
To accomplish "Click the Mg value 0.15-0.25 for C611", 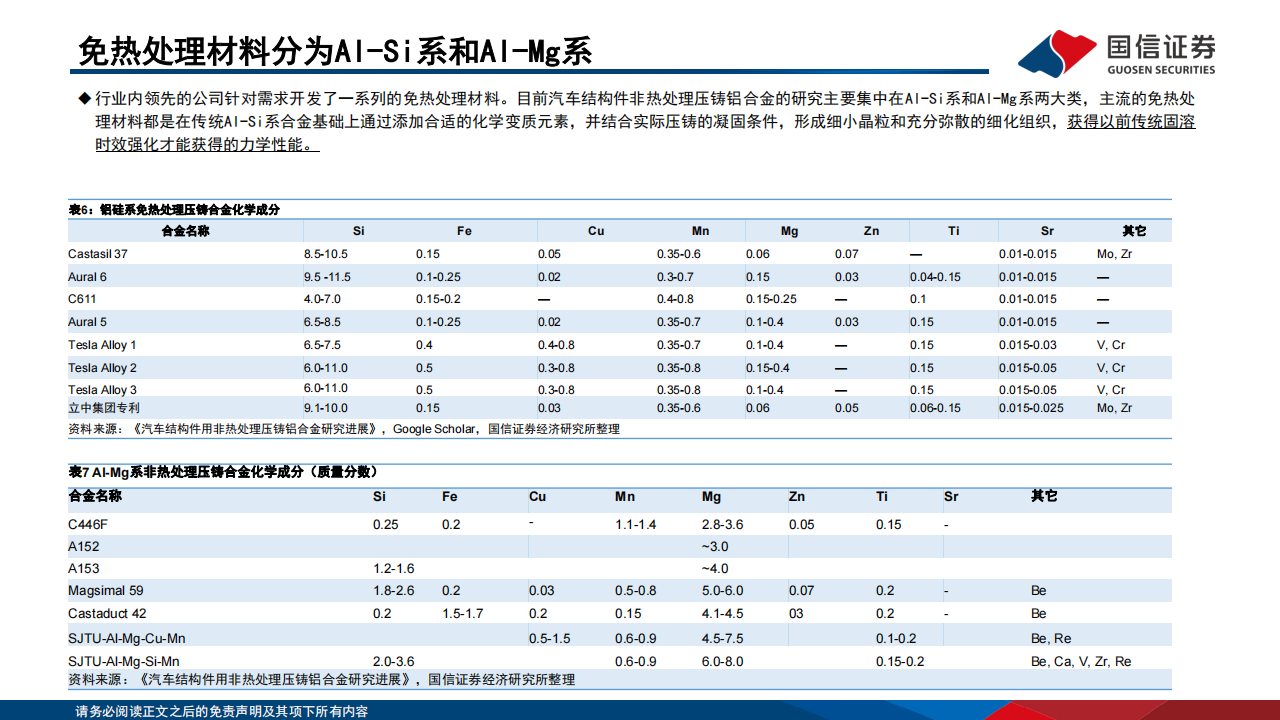I will click(771, 300).
